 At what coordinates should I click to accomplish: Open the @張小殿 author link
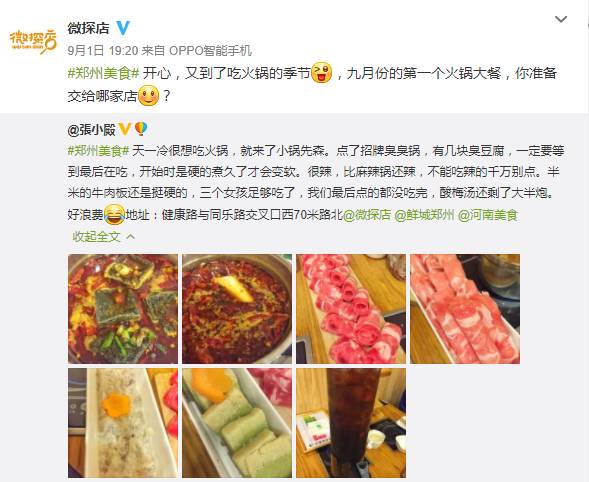(91, 130)
